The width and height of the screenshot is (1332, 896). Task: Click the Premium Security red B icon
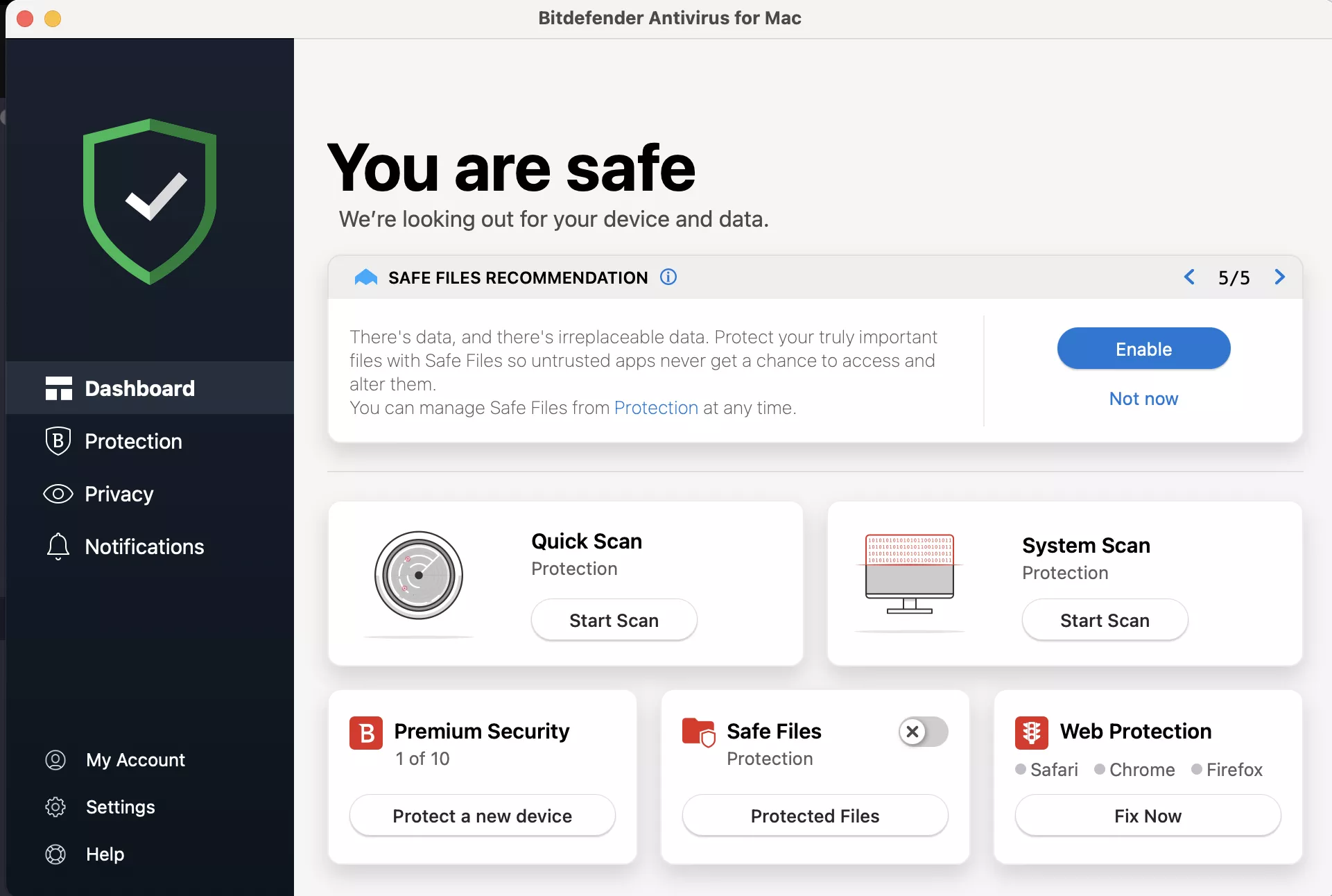click(x=366, y=733)
